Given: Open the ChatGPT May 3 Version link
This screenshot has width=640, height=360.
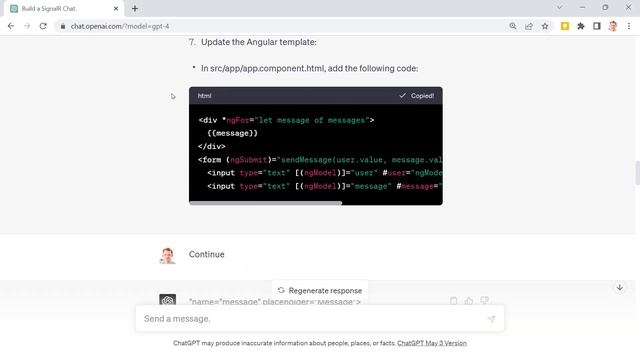Looking at the screenshot, I should coord(432,343).
